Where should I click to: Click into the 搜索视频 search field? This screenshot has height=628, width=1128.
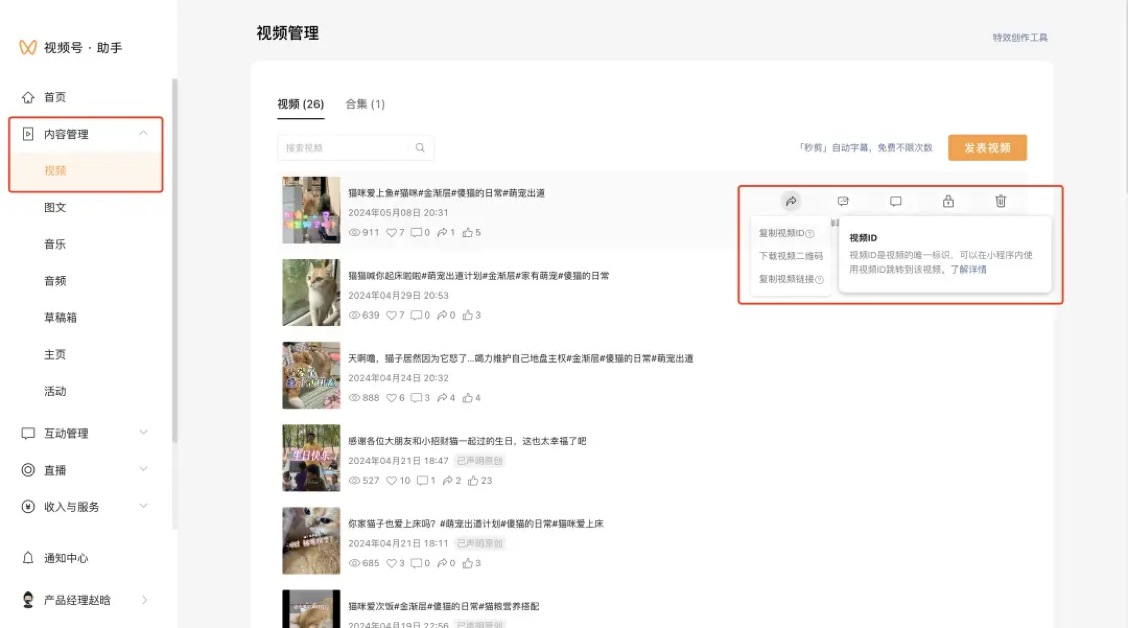[346, 147]
